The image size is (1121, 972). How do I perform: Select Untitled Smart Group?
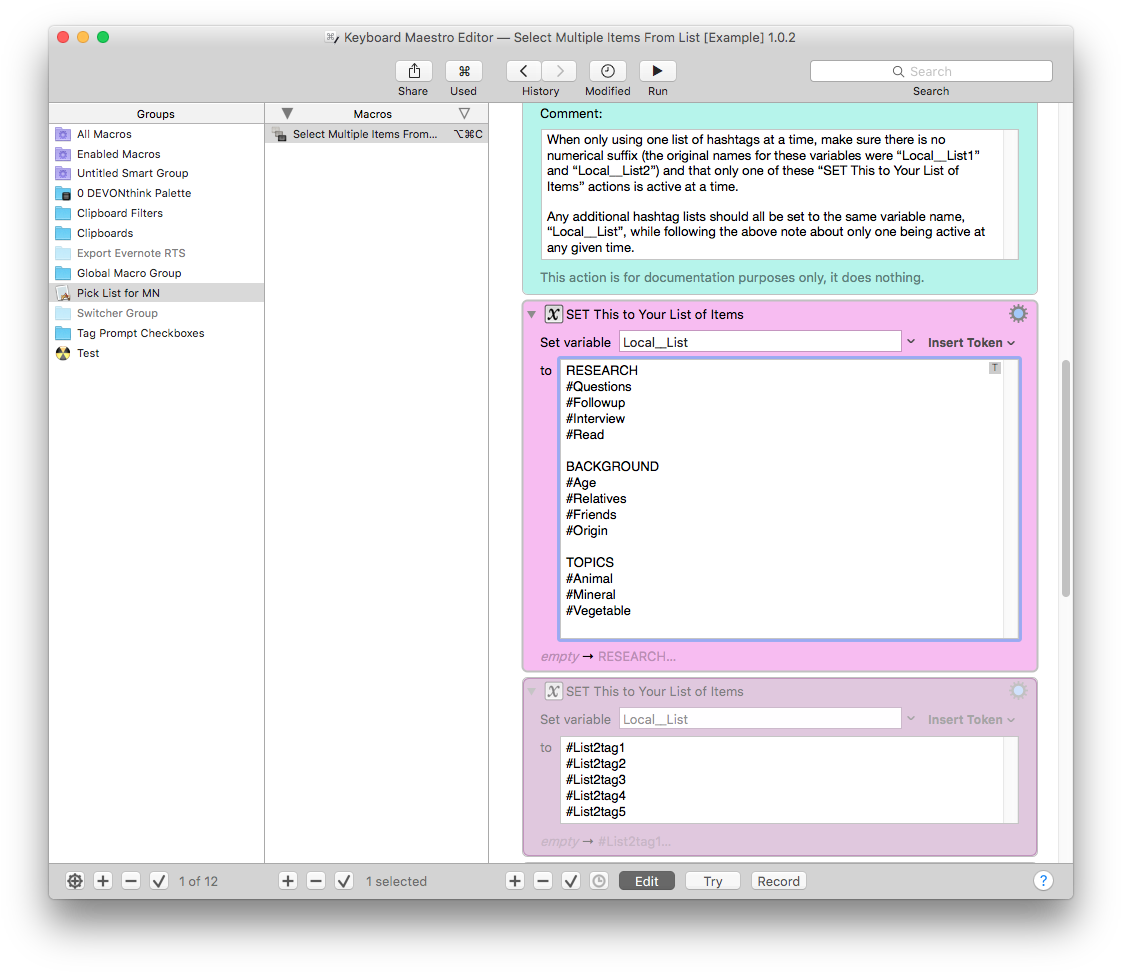coord(157,174)
